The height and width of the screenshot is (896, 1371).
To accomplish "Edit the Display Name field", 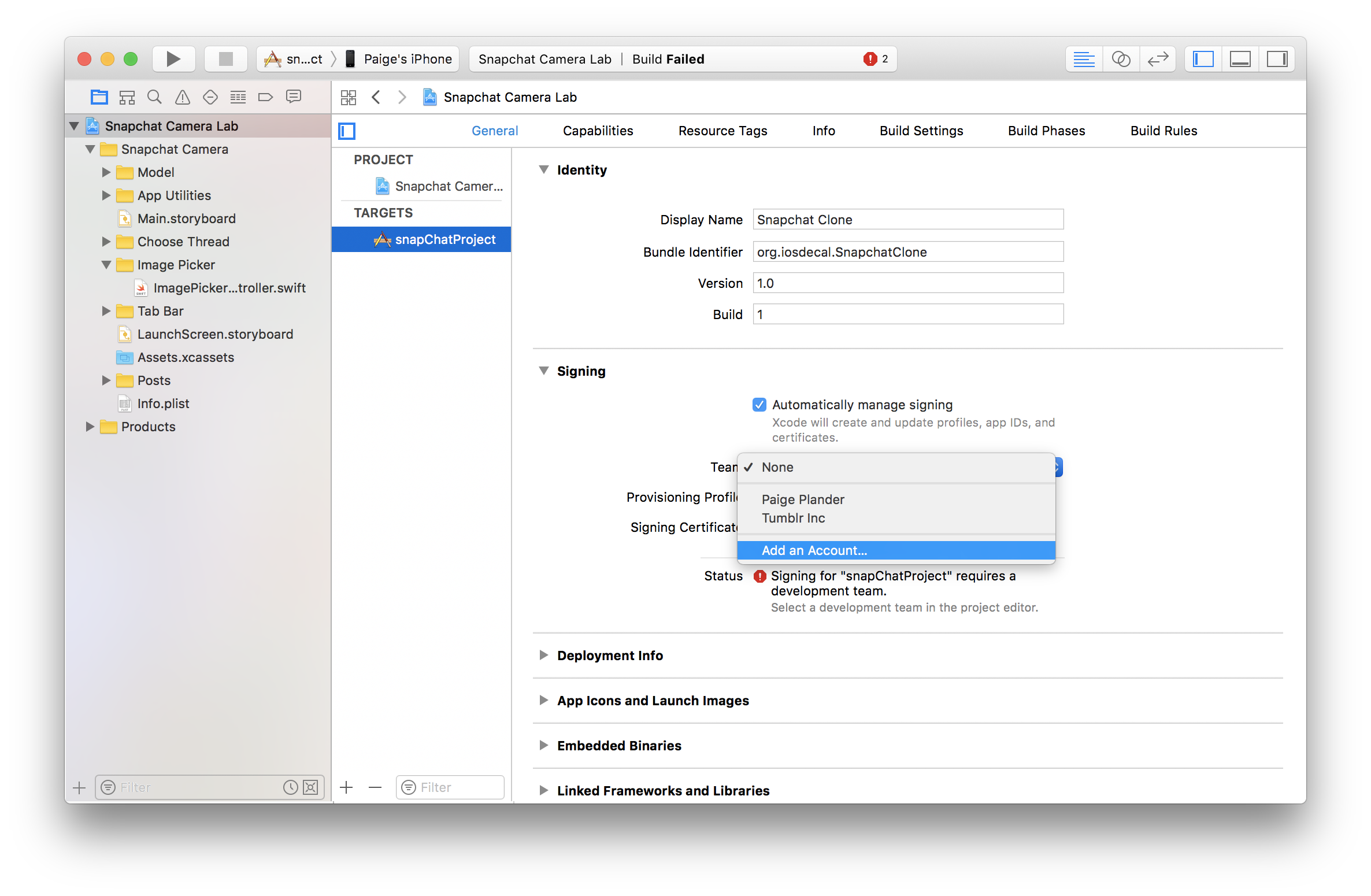I will [908, 220].
